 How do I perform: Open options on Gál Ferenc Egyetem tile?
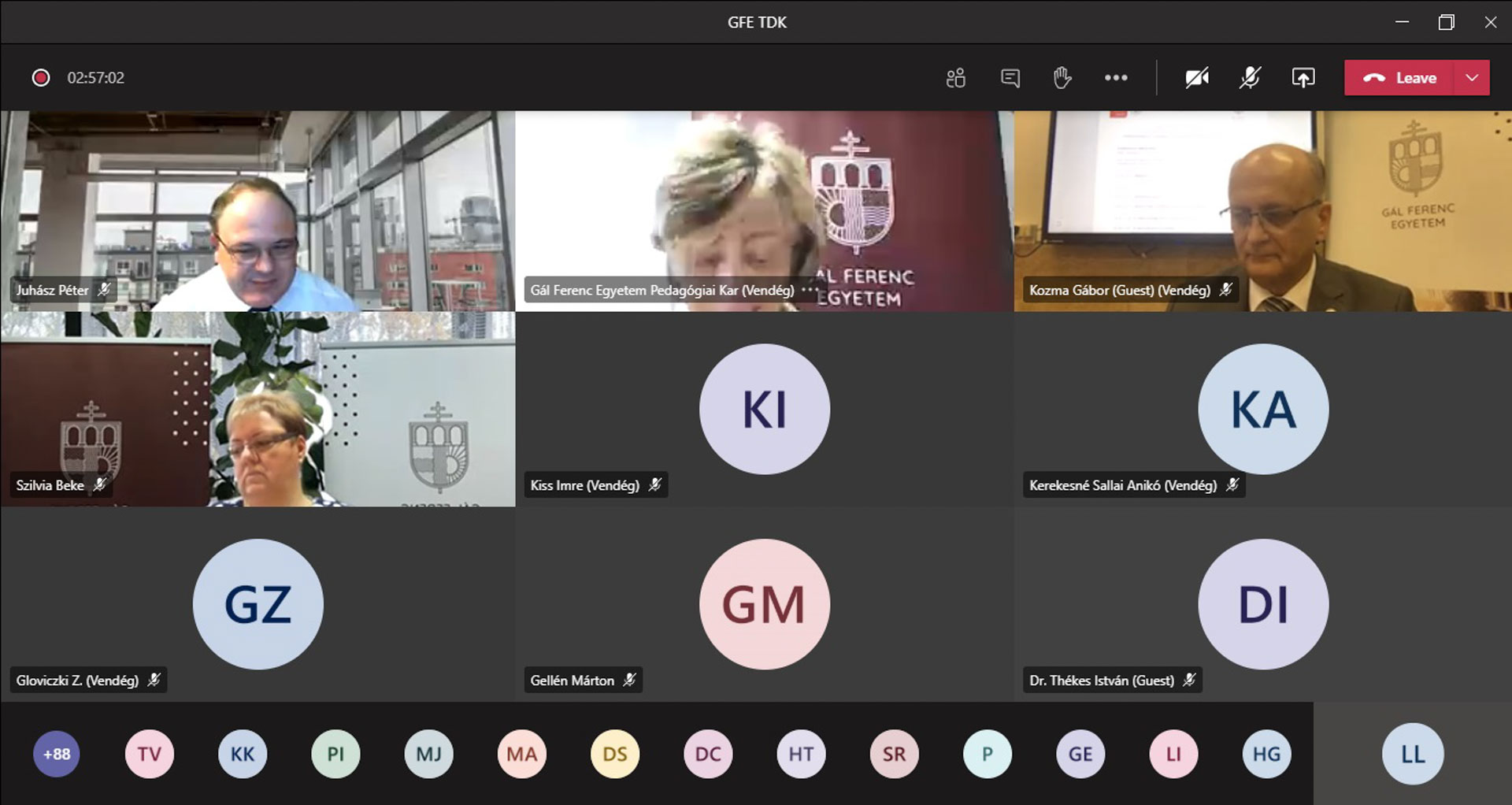(x=809, y=290)
